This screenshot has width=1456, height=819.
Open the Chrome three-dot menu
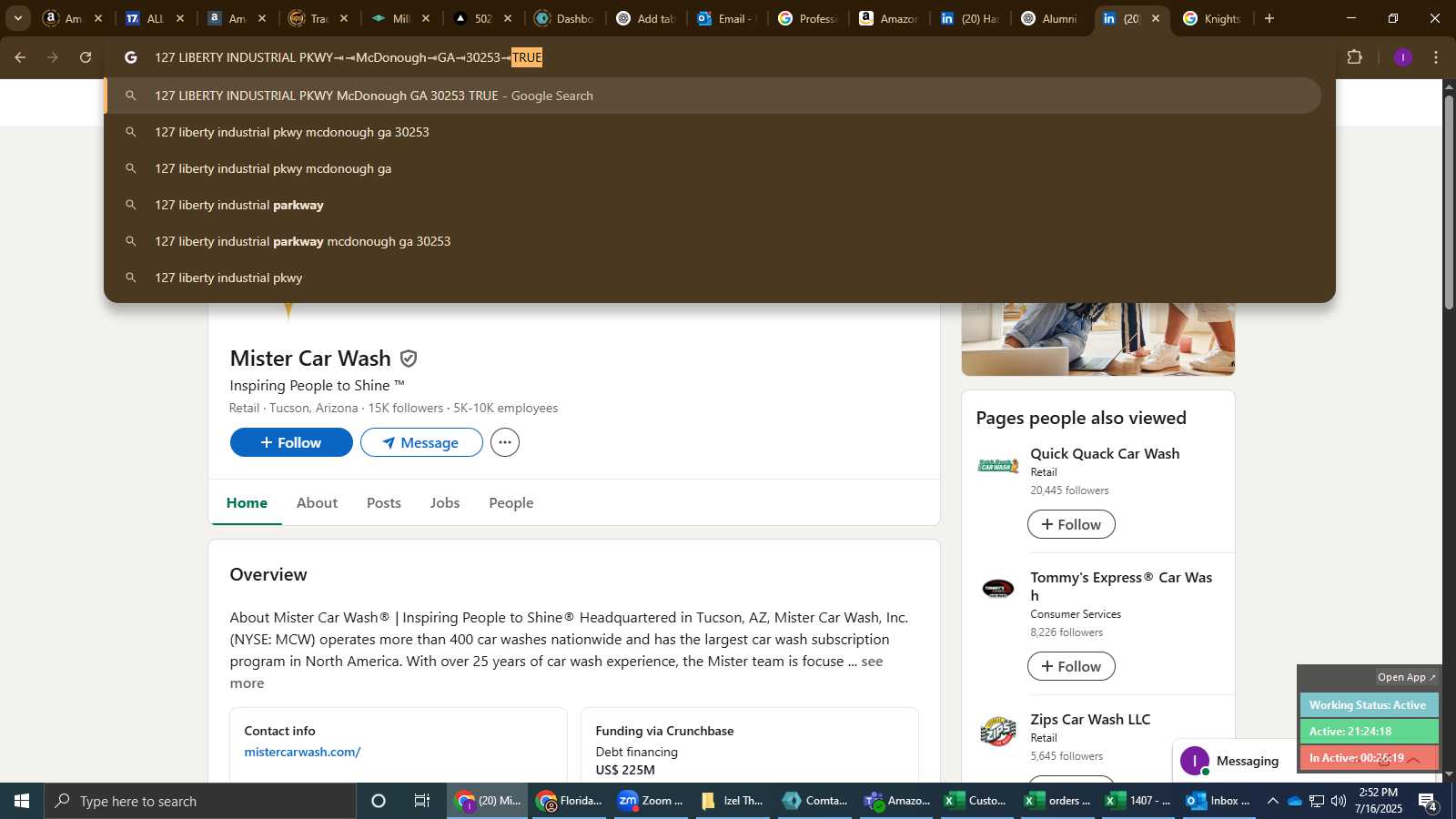1436,57
